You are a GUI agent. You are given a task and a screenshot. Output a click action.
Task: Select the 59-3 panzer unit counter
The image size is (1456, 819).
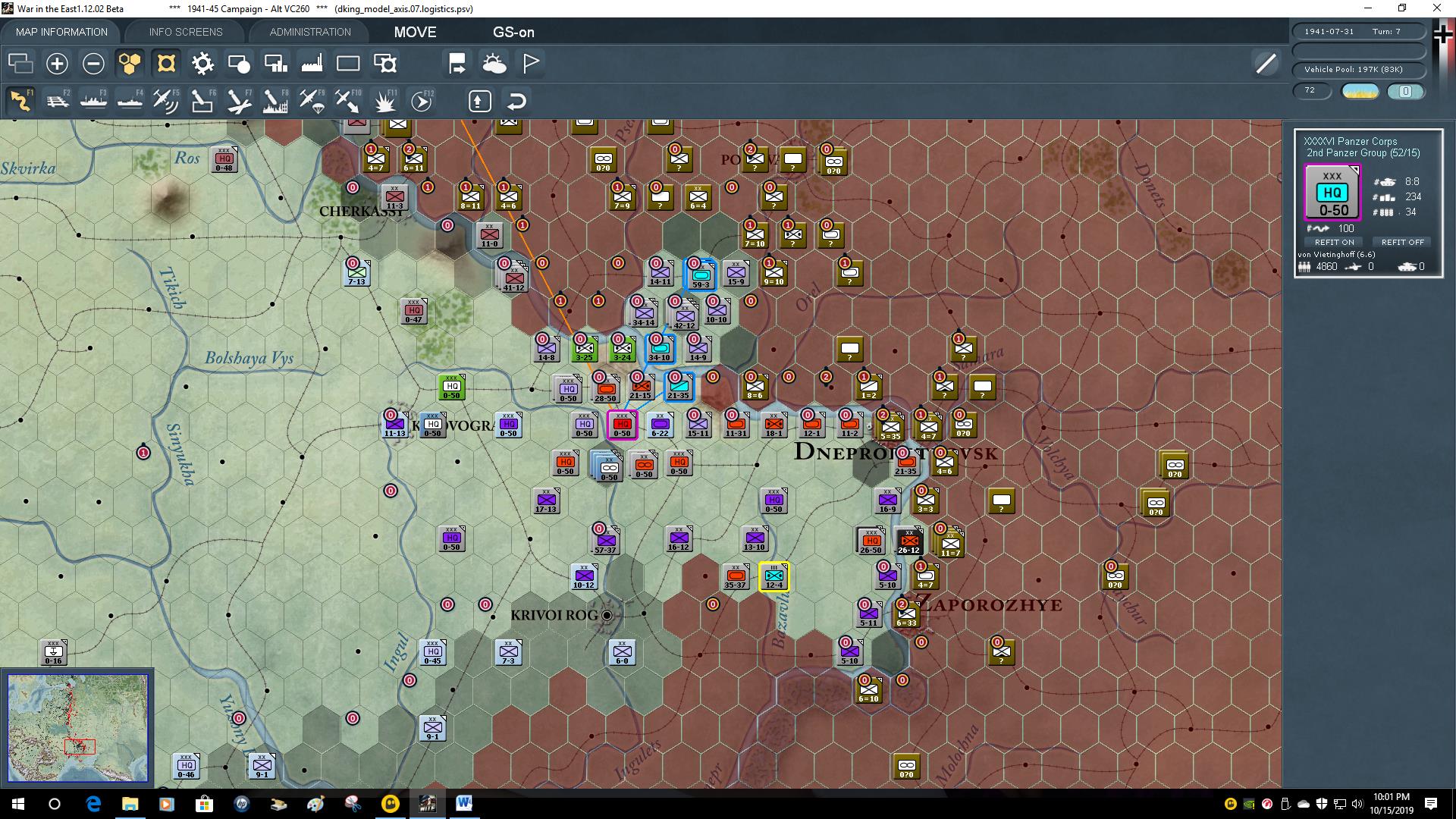pos(701,274)
